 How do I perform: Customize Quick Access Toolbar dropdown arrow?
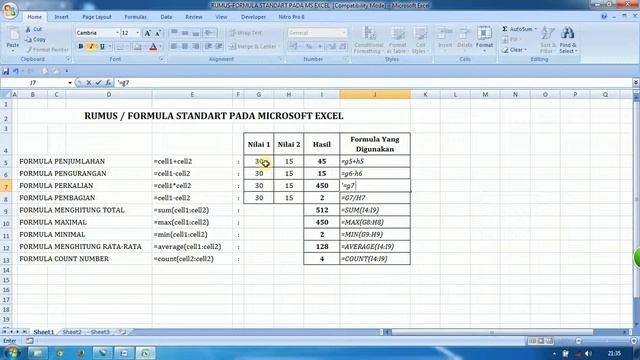tap(67, 71)
